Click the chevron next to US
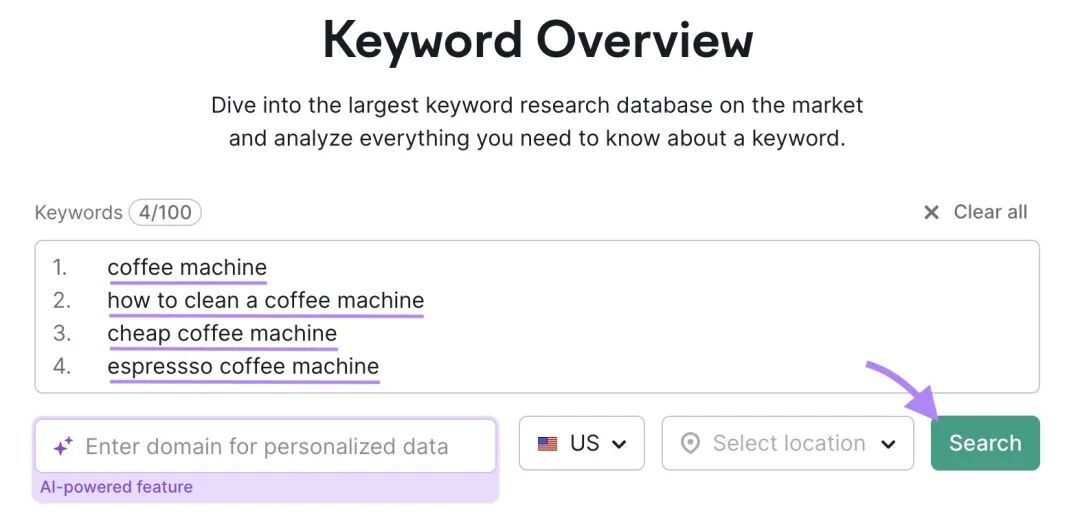The width and height of the screenshot is (1080, 529). tap(619, 444)
